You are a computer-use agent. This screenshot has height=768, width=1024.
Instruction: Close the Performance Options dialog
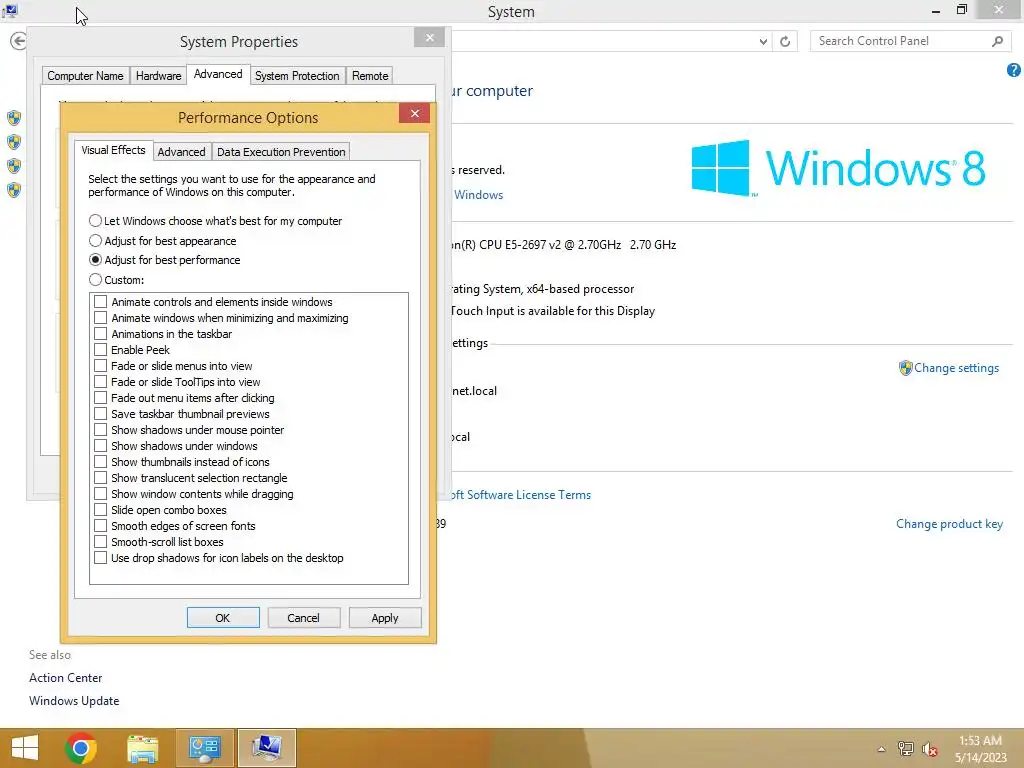[415, 114]
